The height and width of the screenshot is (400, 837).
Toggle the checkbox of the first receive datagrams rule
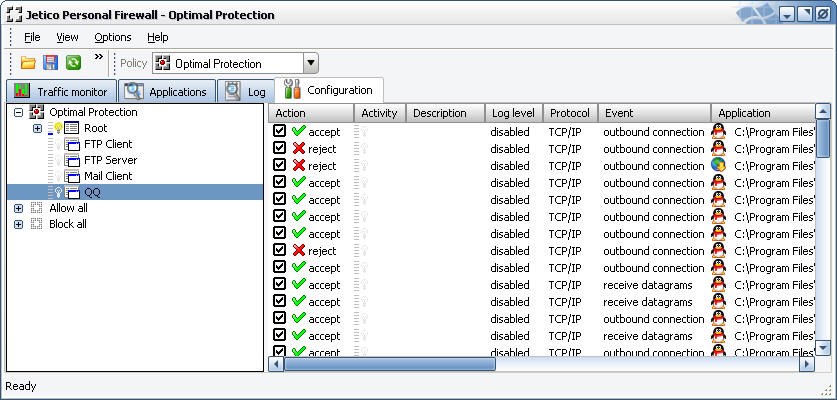tap(279, 284)
